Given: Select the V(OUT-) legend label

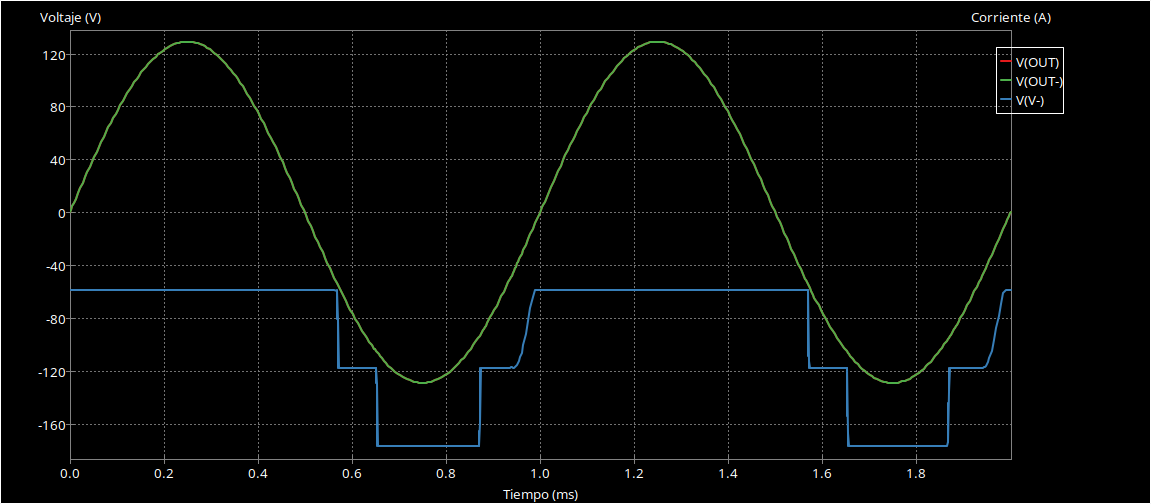Looking at the screenshot, I should [1039, 81].
